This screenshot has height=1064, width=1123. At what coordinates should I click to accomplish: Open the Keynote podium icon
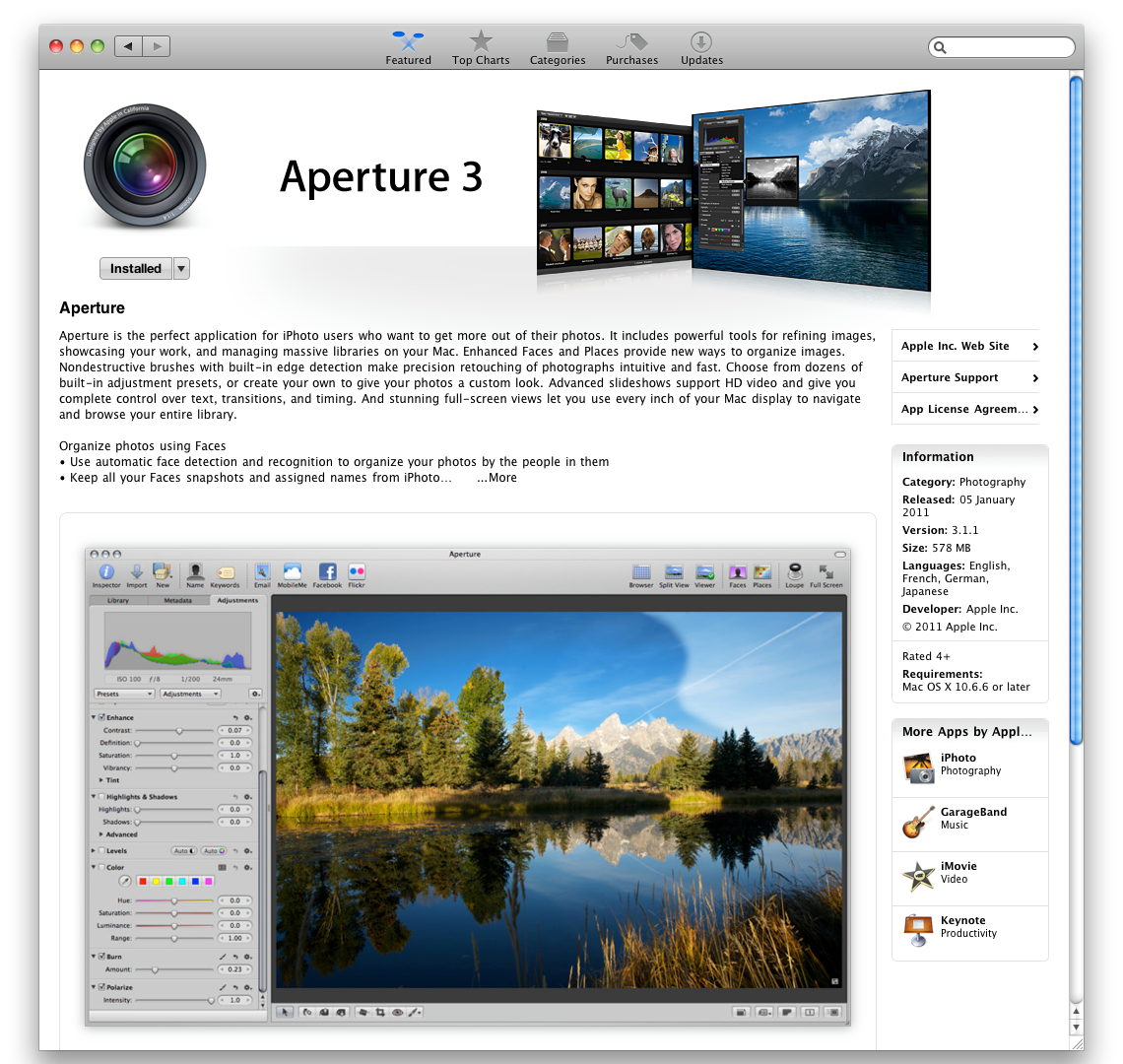[x=919, y=931]
